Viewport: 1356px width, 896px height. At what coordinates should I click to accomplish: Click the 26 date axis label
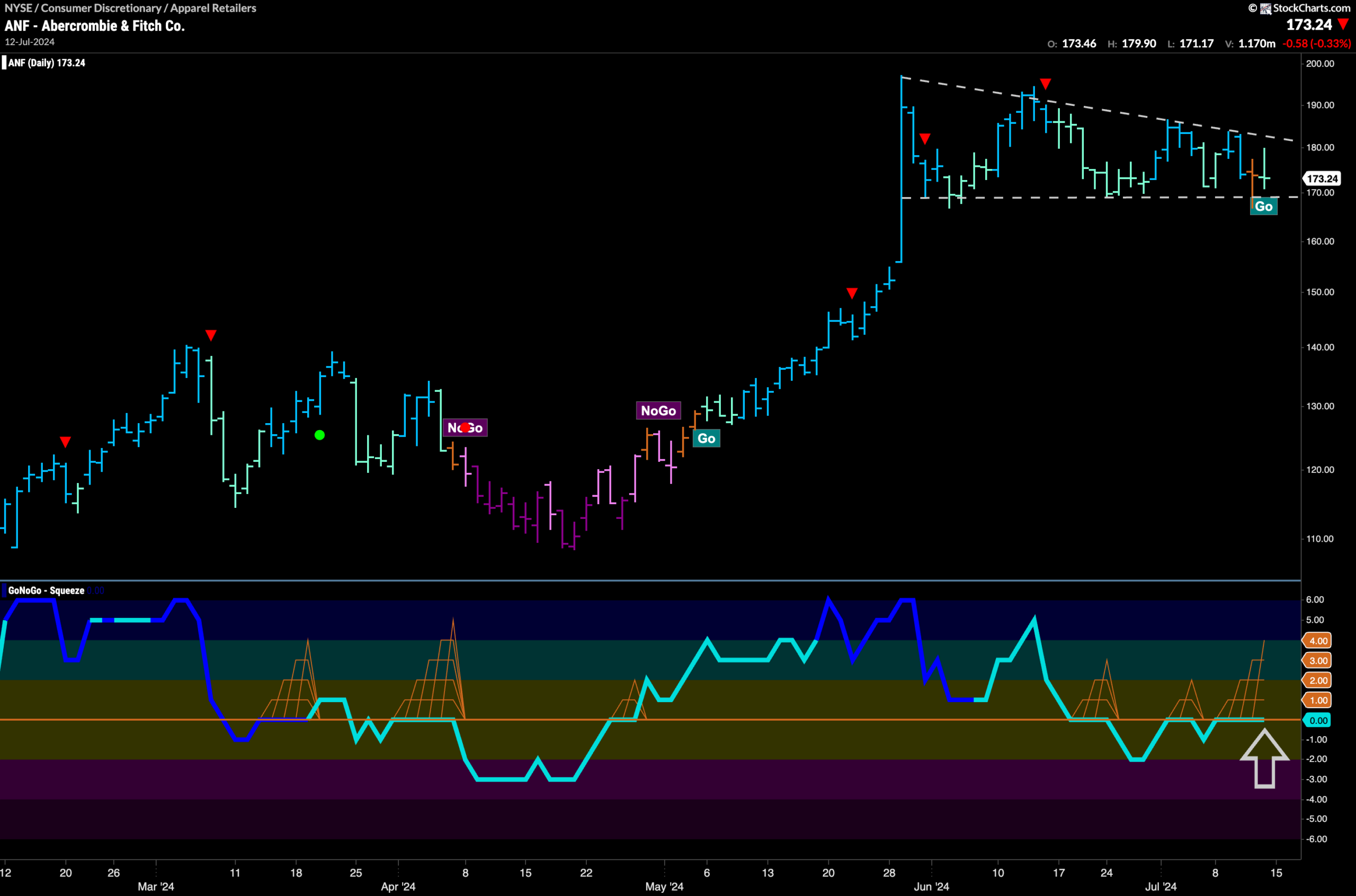coord(114,873)
